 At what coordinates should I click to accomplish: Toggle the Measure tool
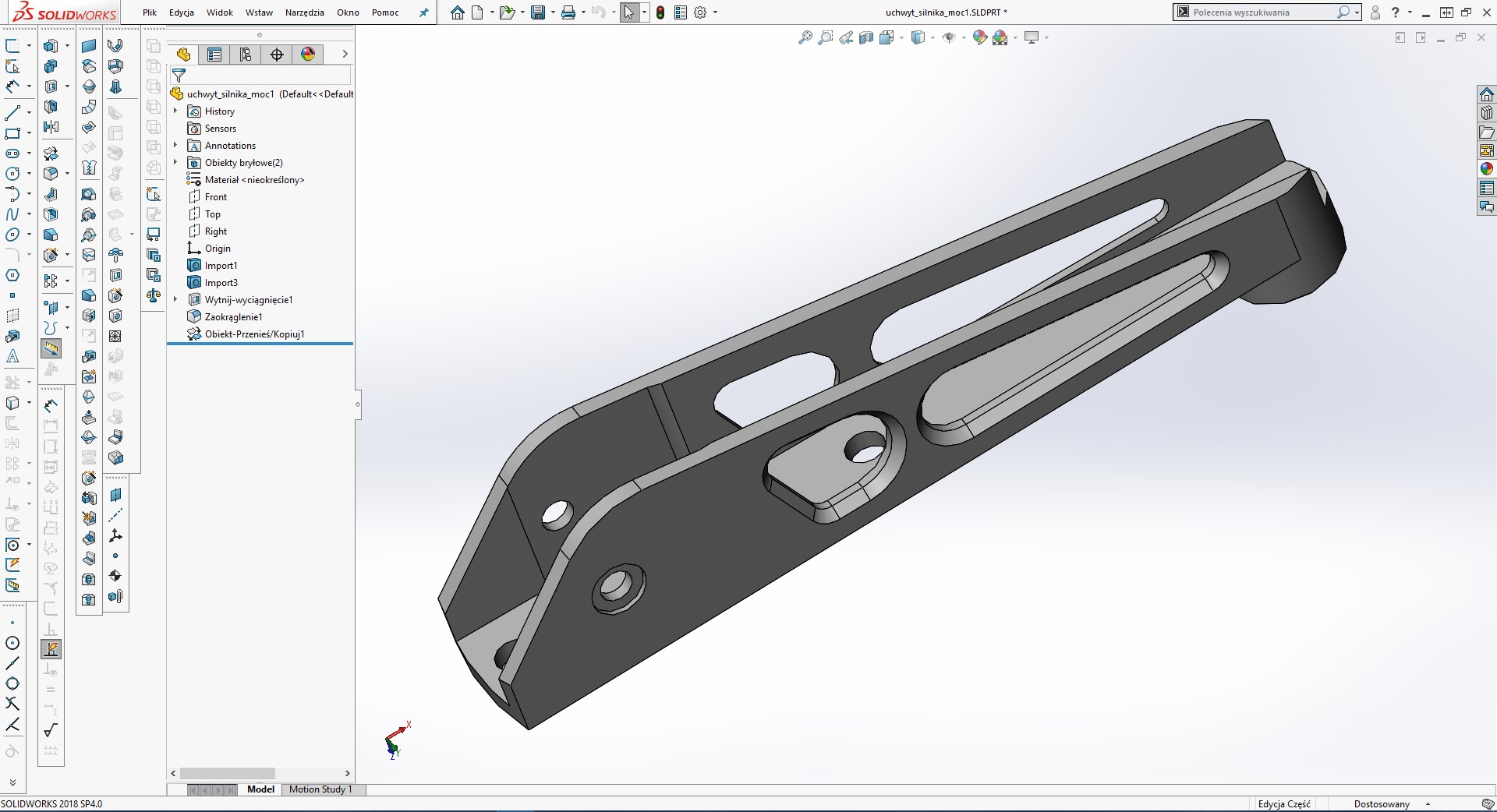click(x=51, y=348)
